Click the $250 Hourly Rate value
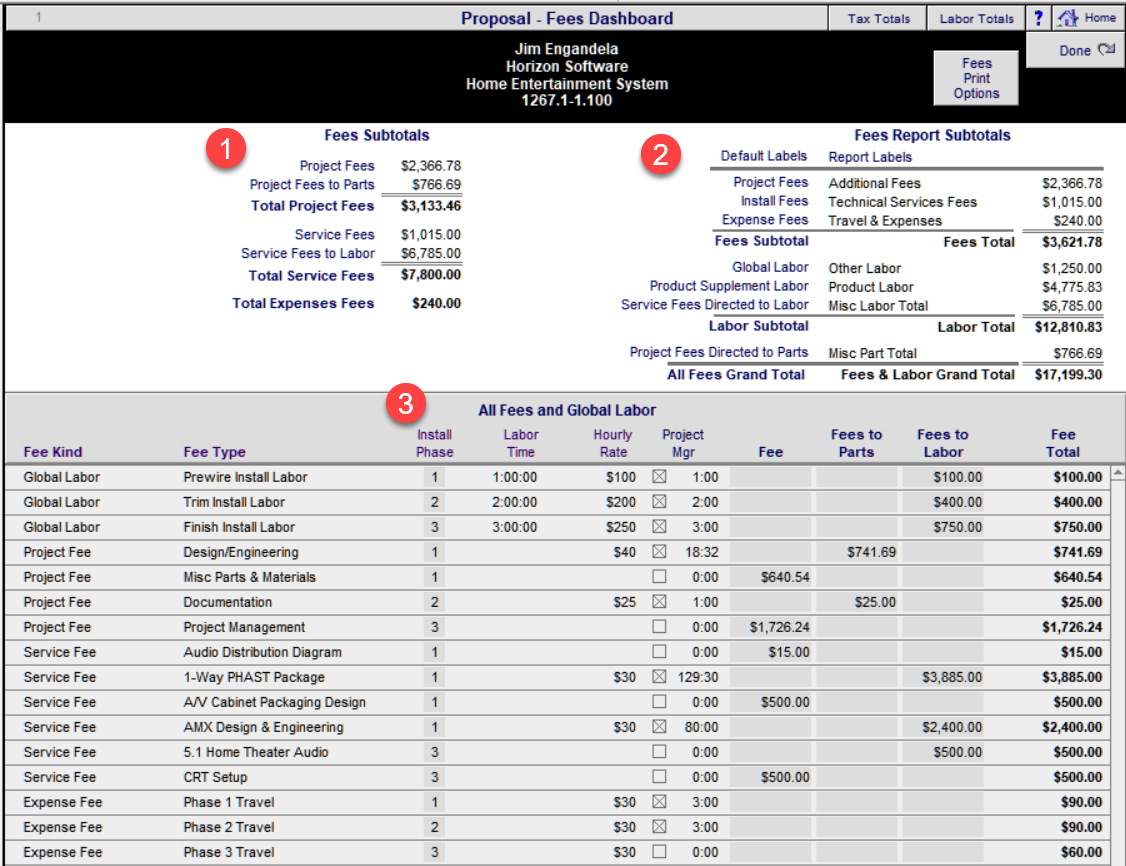Image resolution: width=1126 pixels, height=866 pixels. pyautogui.click(x=620, y=527)
